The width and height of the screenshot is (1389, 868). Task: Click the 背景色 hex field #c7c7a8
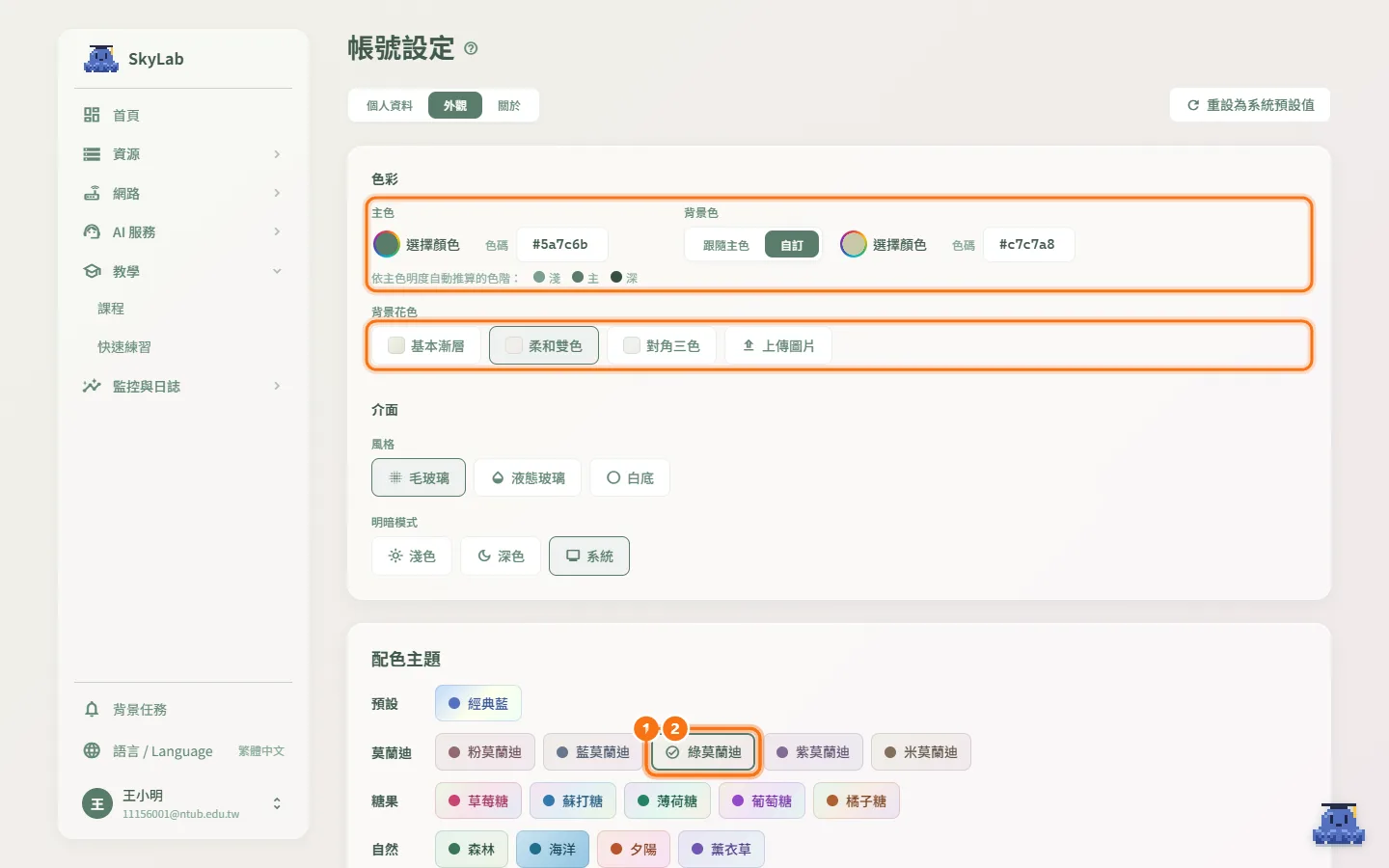[1029, 244]
